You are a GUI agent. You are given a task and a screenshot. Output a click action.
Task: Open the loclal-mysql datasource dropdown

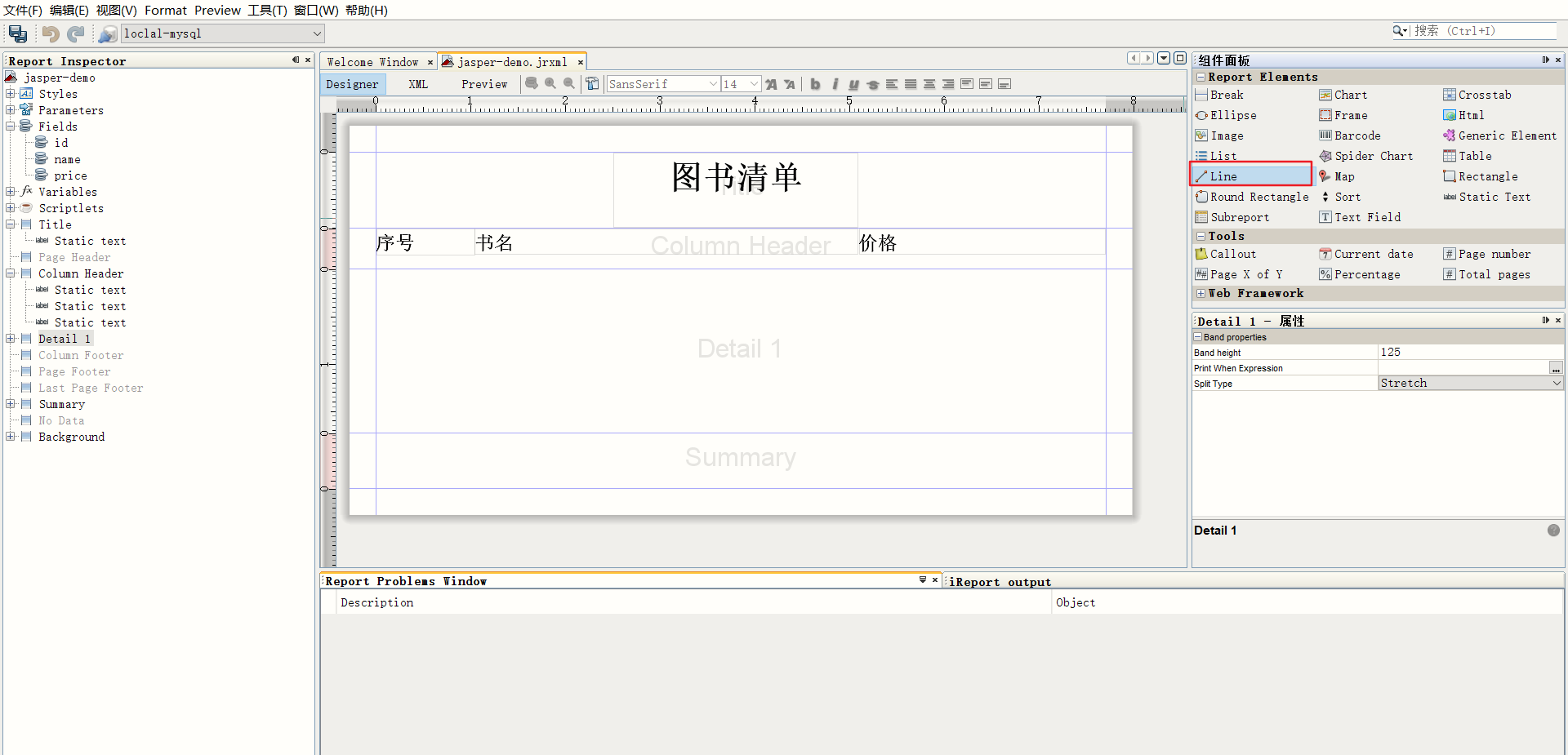(317, 33)
